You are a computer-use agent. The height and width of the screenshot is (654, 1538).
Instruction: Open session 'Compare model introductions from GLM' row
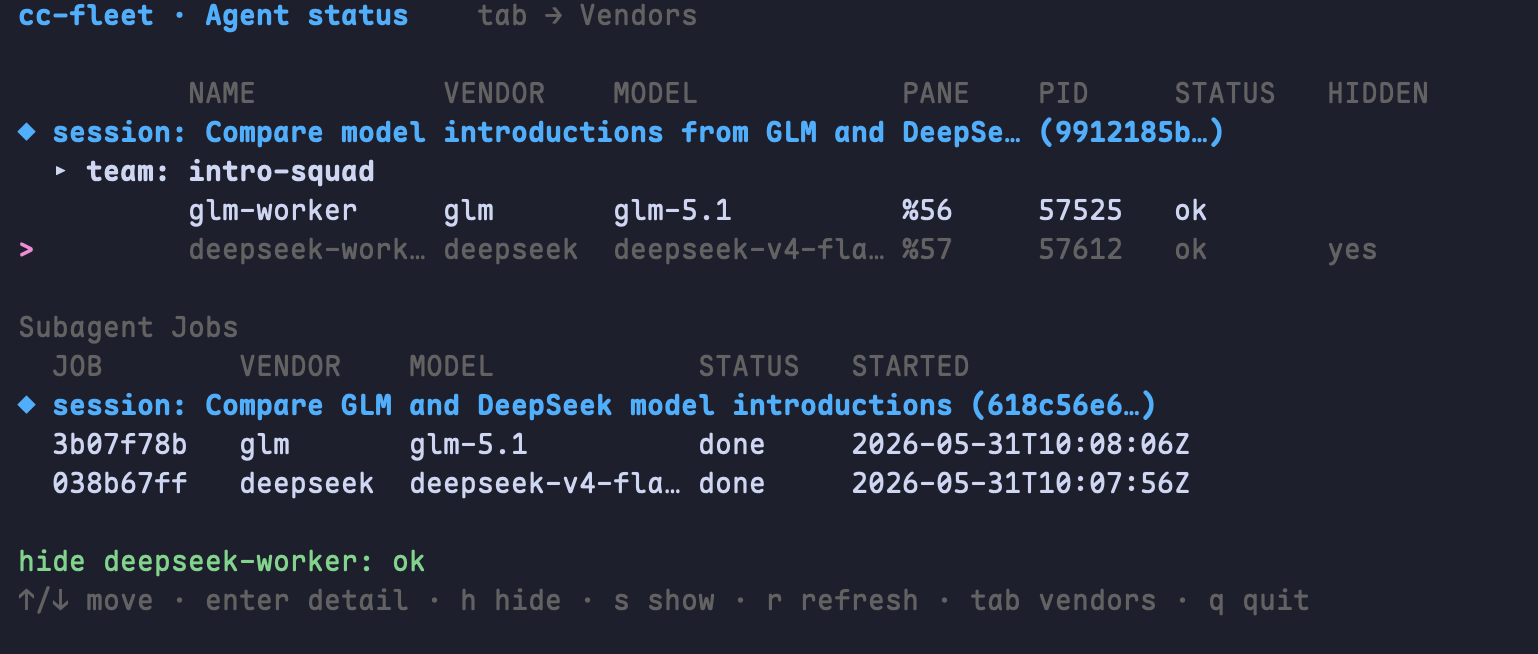click(x=621, y=132)
